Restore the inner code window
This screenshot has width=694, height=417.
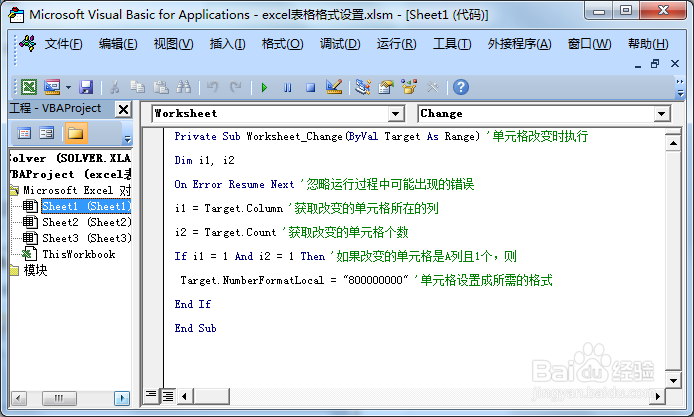(655, 64)
